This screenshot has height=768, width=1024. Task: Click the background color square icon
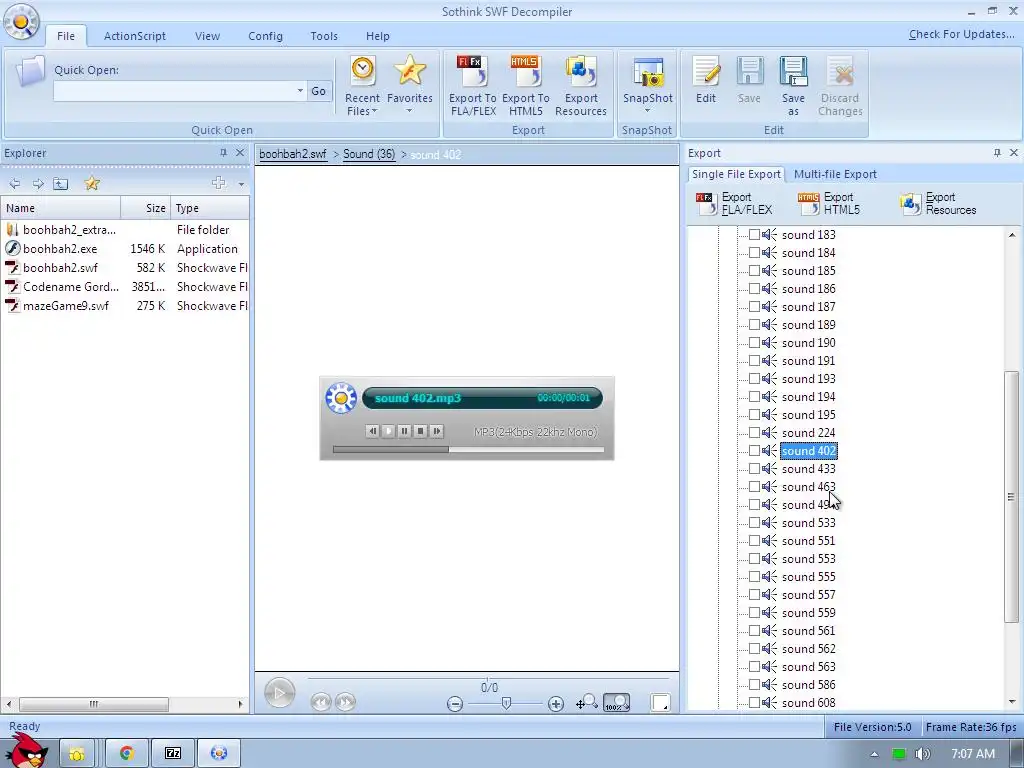(660, 703)
